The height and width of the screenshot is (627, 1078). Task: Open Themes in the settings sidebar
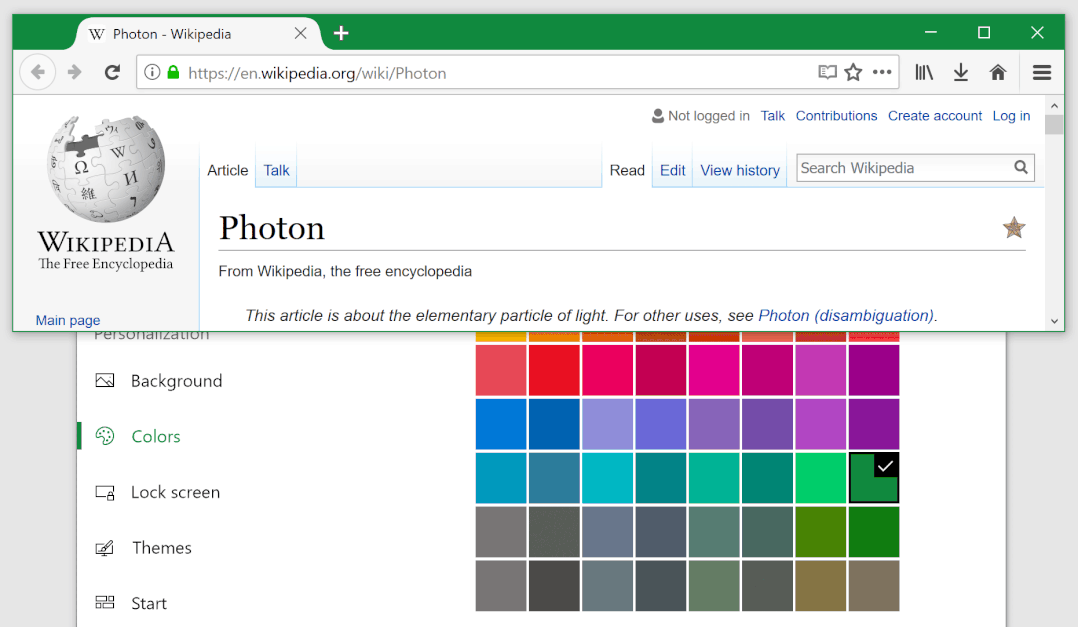pyautogui.click(x=161, y=548)
